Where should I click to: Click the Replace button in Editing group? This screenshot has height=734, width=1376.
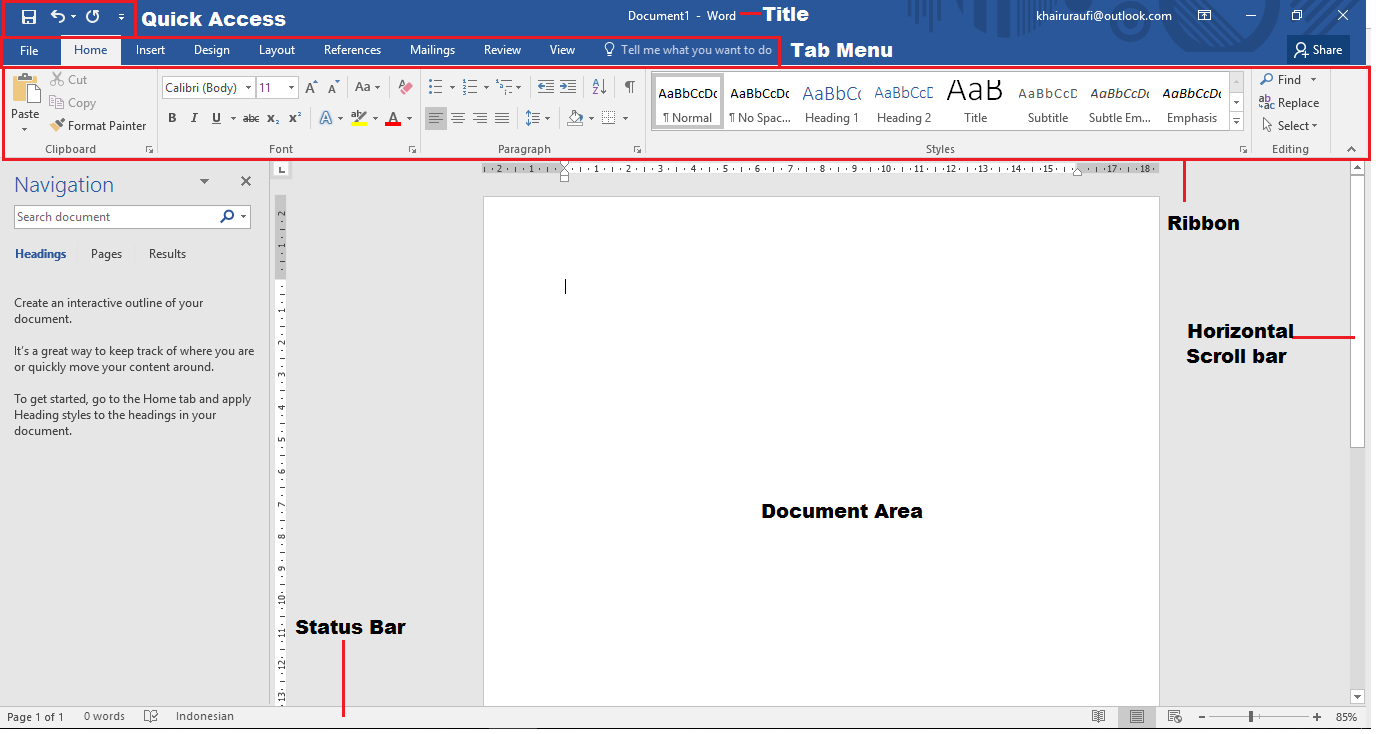coord(1289,102)
